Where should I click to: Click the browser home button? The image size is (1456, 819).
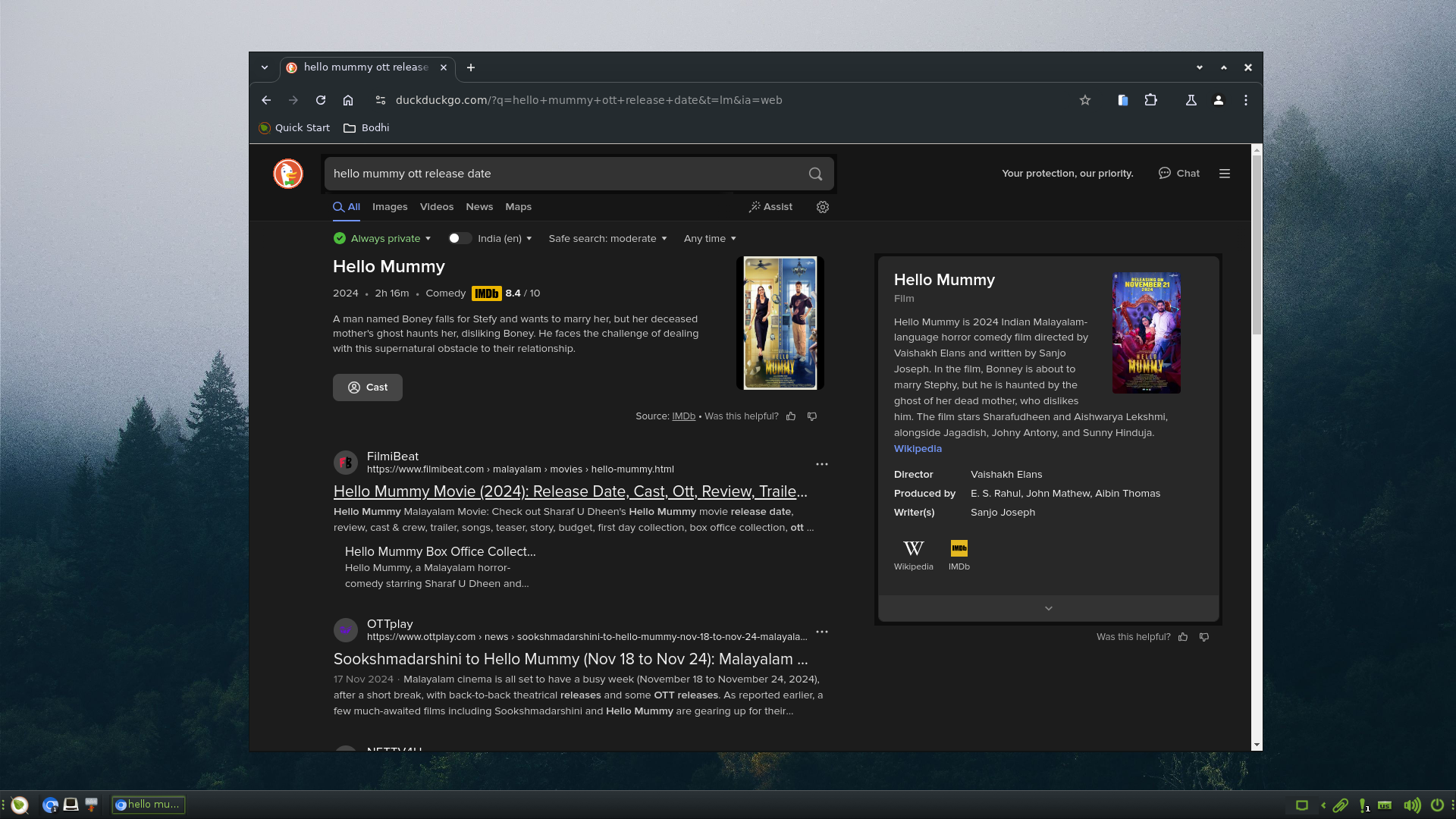[348, 100]
